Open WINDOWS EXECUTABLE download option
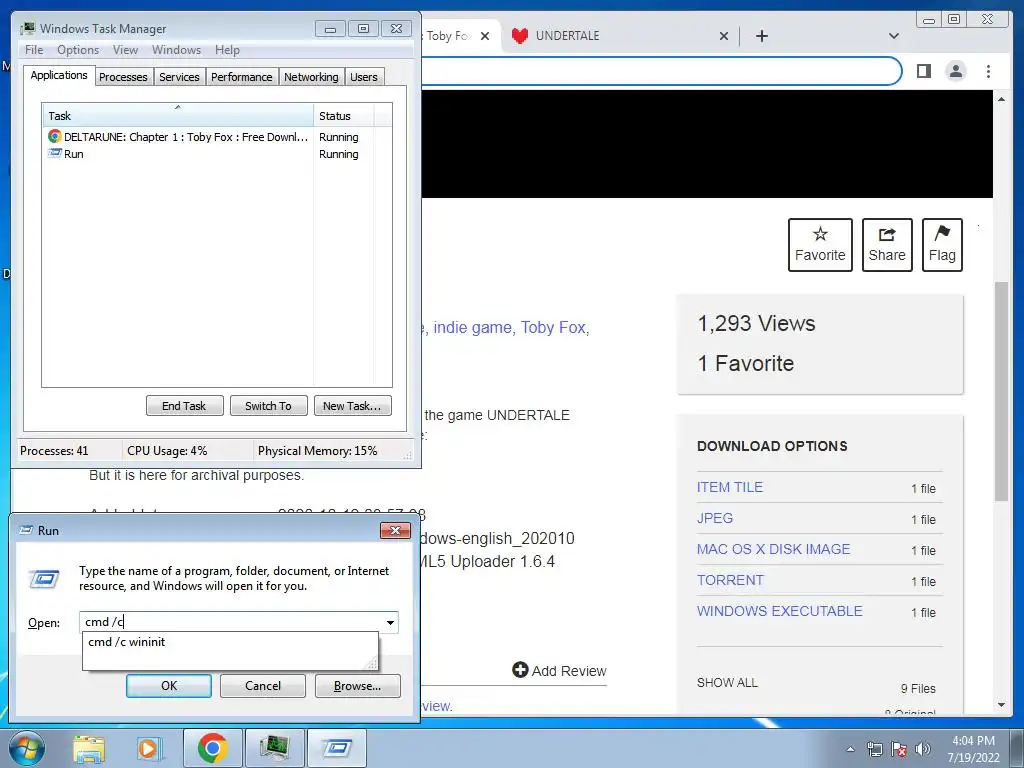The width and height of the screenshot is (1024, 768). click(x=779, y=611)
